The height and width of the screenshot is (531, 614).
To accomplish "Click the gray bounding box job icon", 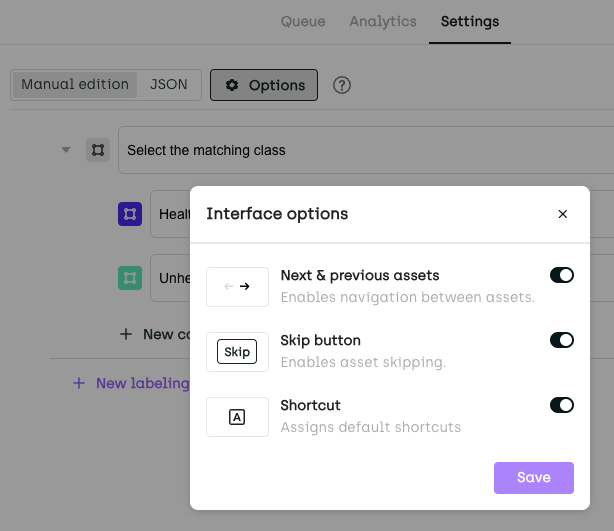I will point(98,150).
